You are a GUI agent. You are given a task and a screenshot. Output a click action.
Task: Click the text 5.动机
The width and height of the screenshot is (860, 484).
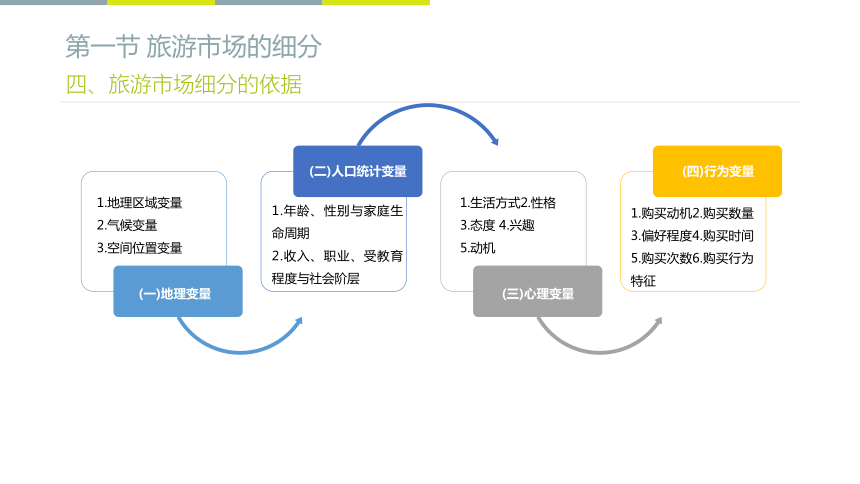point(478,248)
